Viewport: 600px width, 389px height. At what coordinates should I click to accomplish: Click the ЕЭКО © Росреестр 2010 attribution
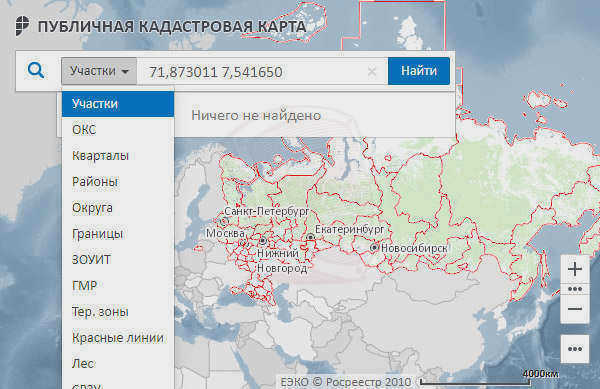pyautogui.click(x=346, y=382)
